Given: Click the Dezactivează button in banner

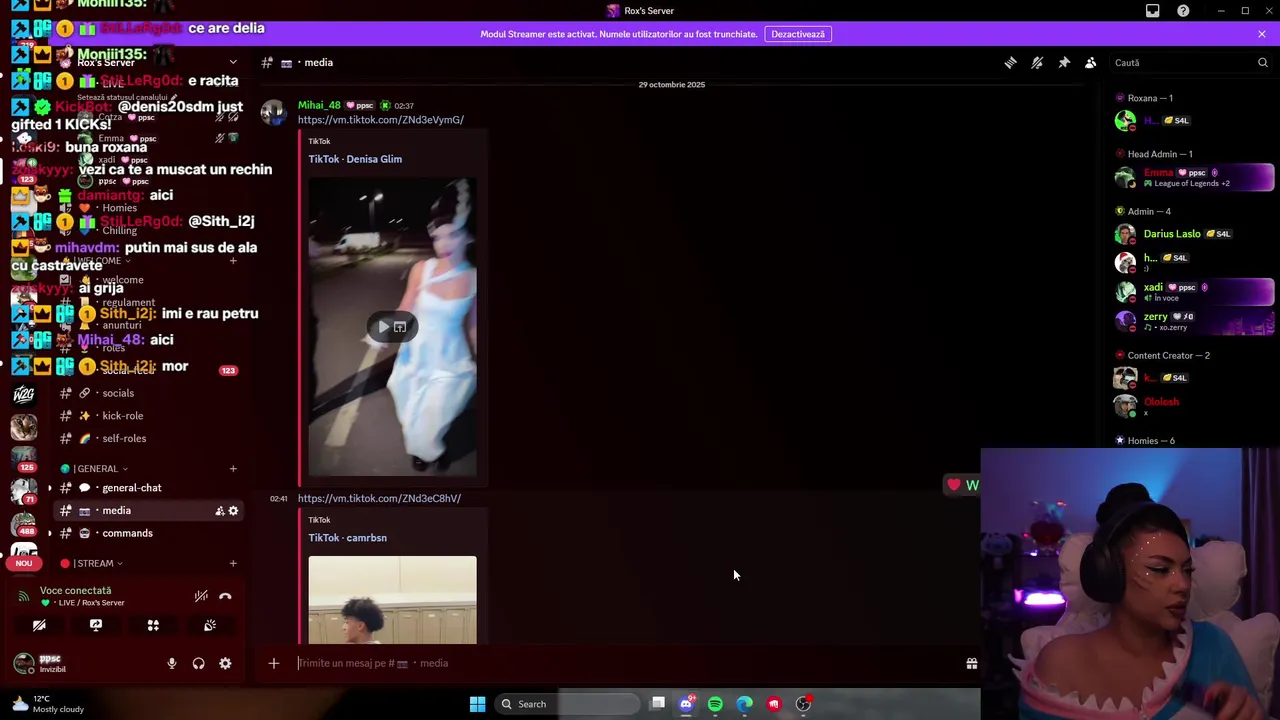Looking at the screenshot, I should (798, 34).
